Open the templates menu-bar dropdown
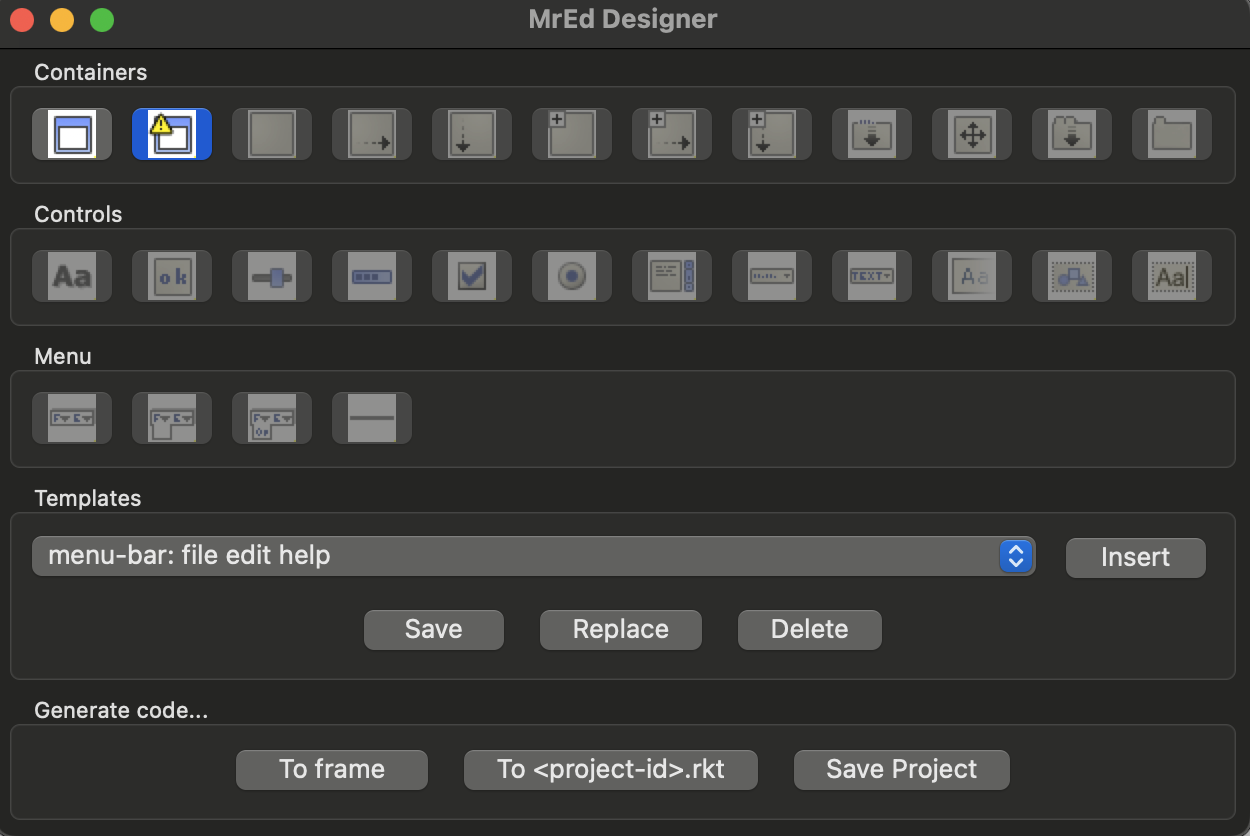Screen dimensions: 1250x836 pyautogui.click(x=534, y=556)
